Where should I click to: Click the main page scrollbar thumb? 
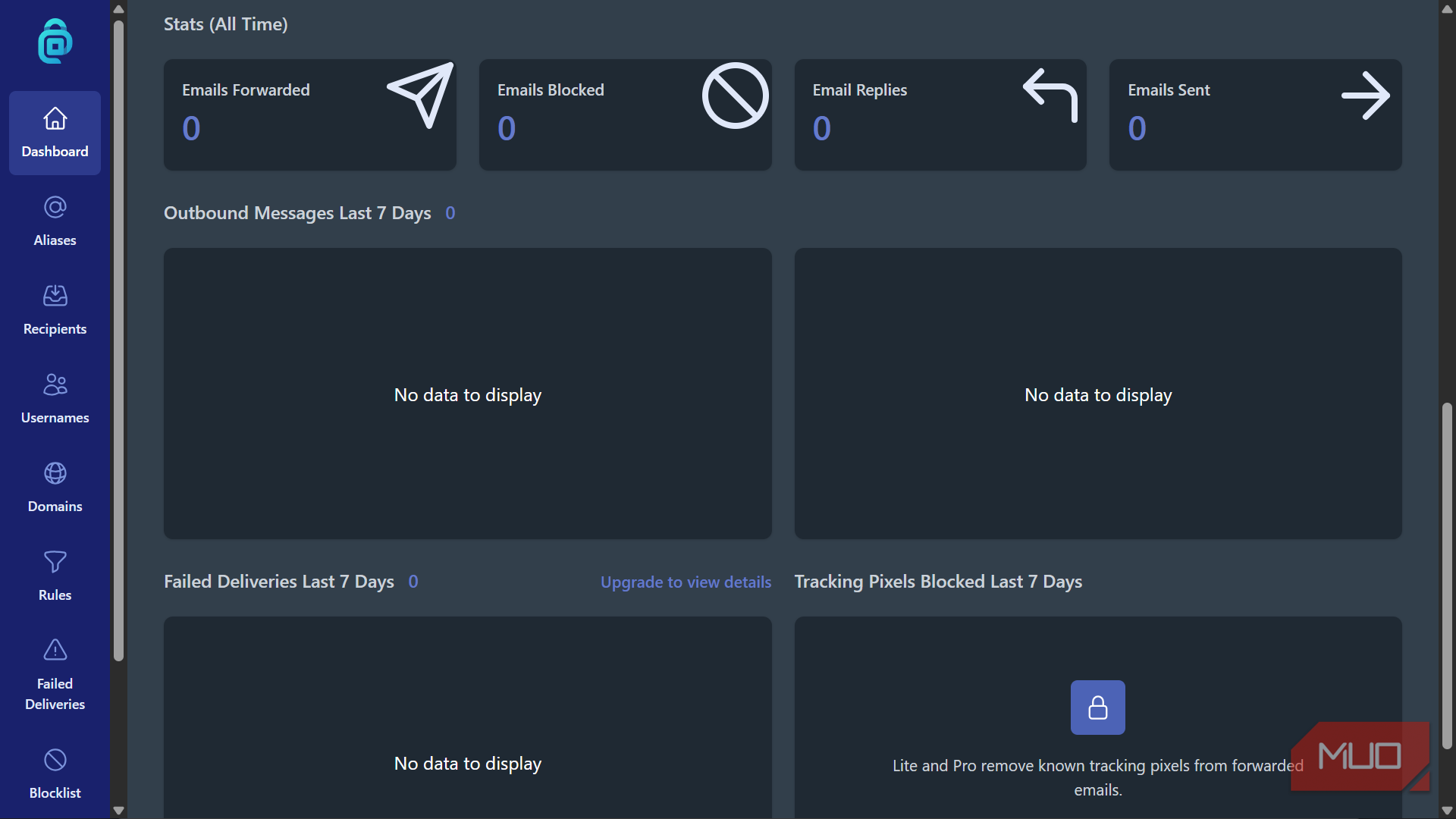coord(1447,576)
